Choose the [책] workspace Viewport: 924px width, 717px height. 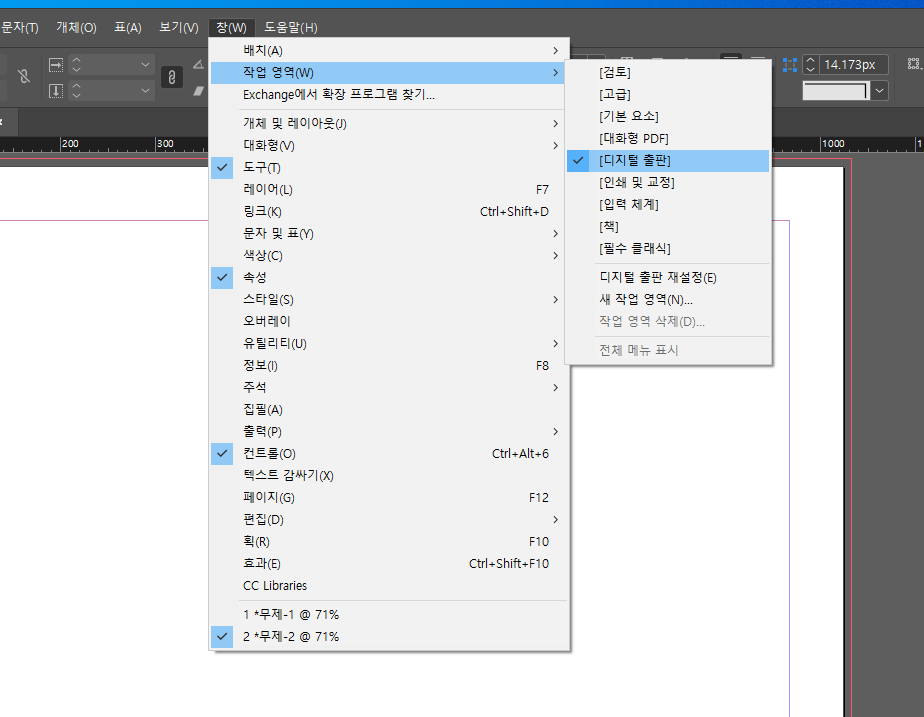[x=668, y=227]
